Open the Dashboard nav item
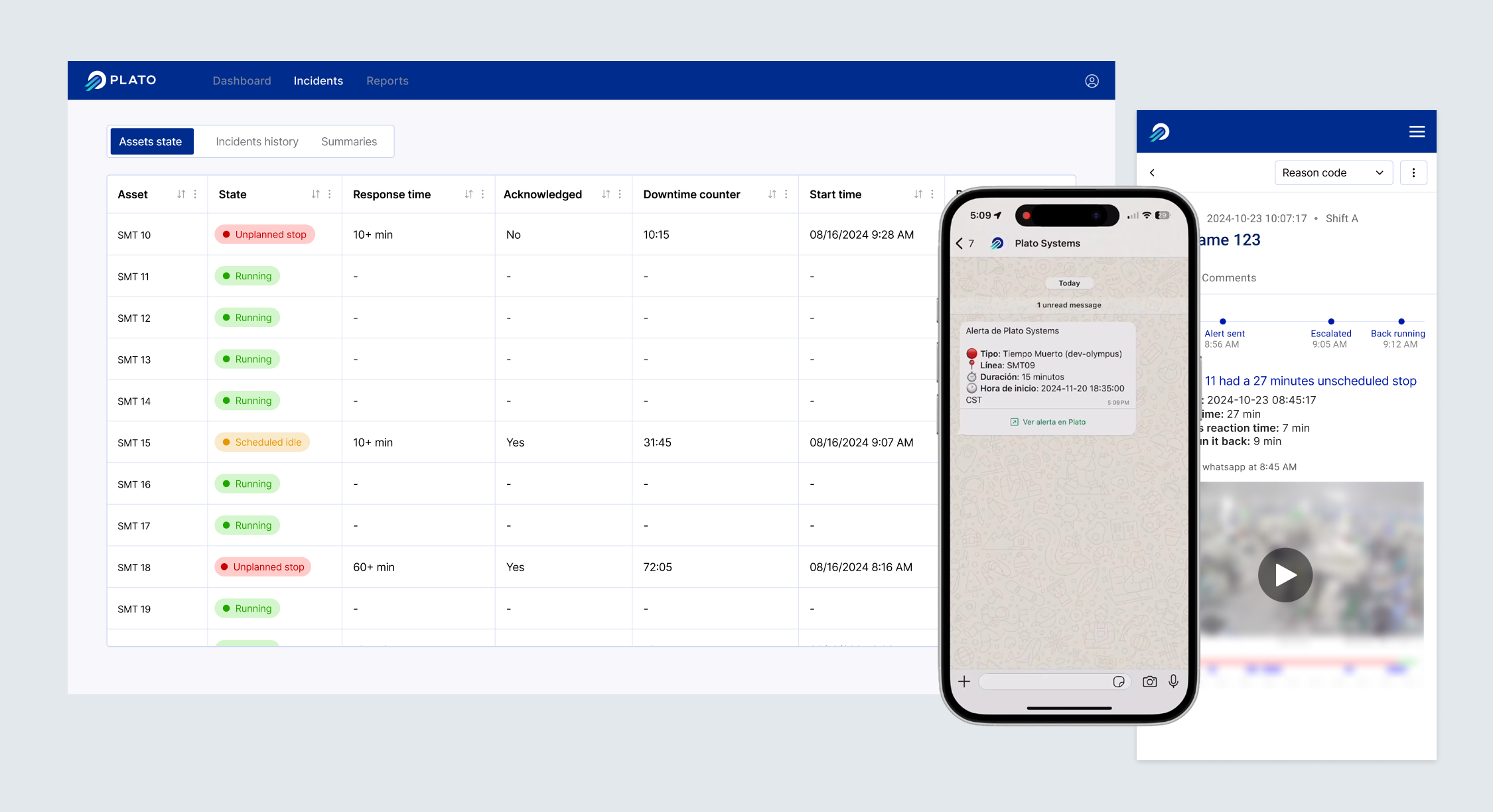The image size is (1493, 812). click(x=242, y=81)
